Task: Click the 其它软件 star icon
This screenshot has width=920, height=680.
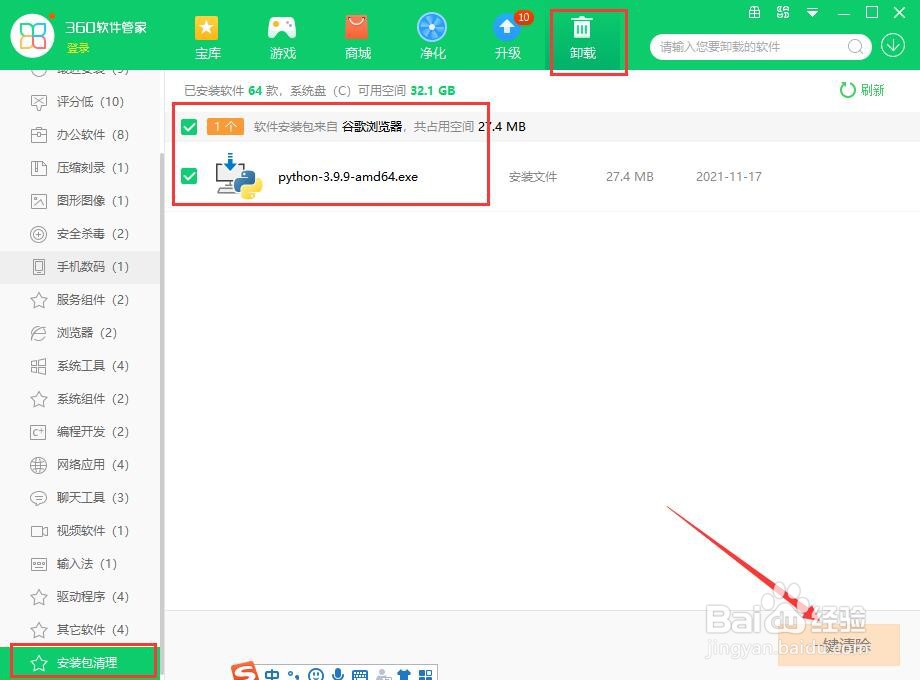Action: tap(39, 630)
